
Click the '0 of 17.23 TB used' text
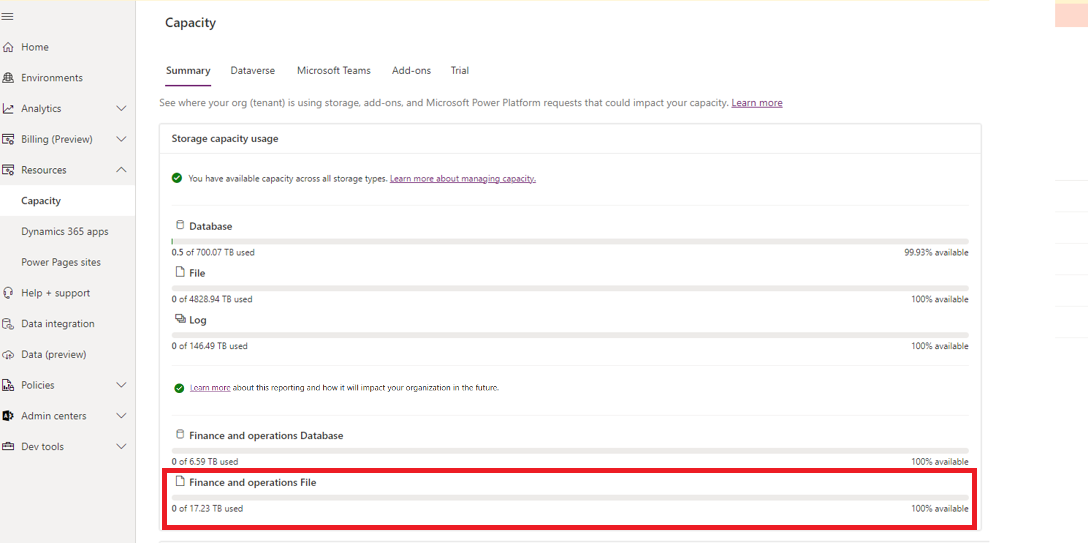(x=207, y=508)
